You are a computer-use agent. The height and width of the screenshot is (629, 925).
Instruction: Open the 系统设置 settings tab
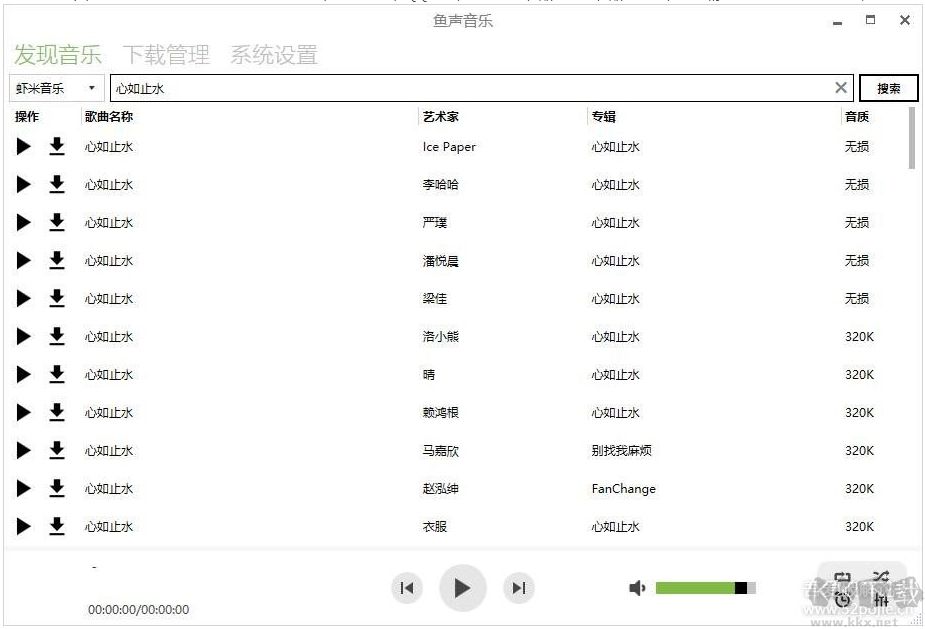(x=274, y=55)
